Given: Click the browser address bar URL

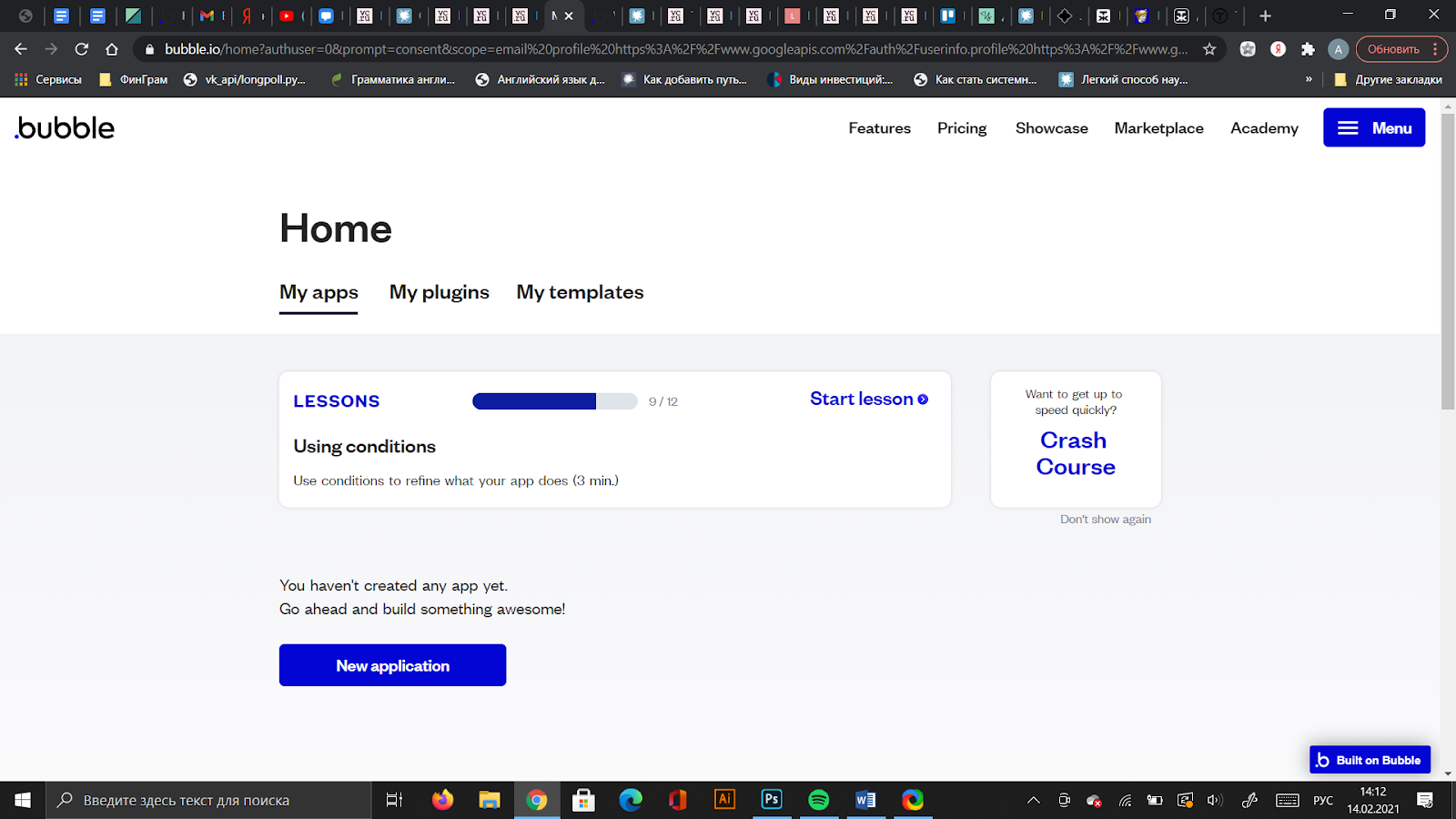Looking at the screenshot, I should 675,49.
